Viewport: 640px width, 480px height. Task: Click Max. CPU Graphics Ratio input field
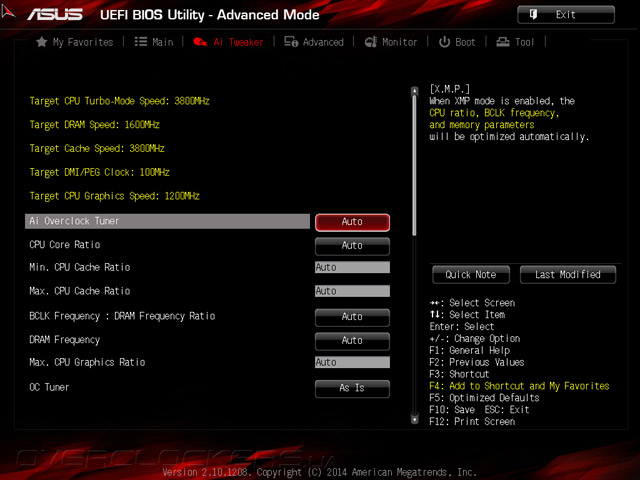click(352, 362)
